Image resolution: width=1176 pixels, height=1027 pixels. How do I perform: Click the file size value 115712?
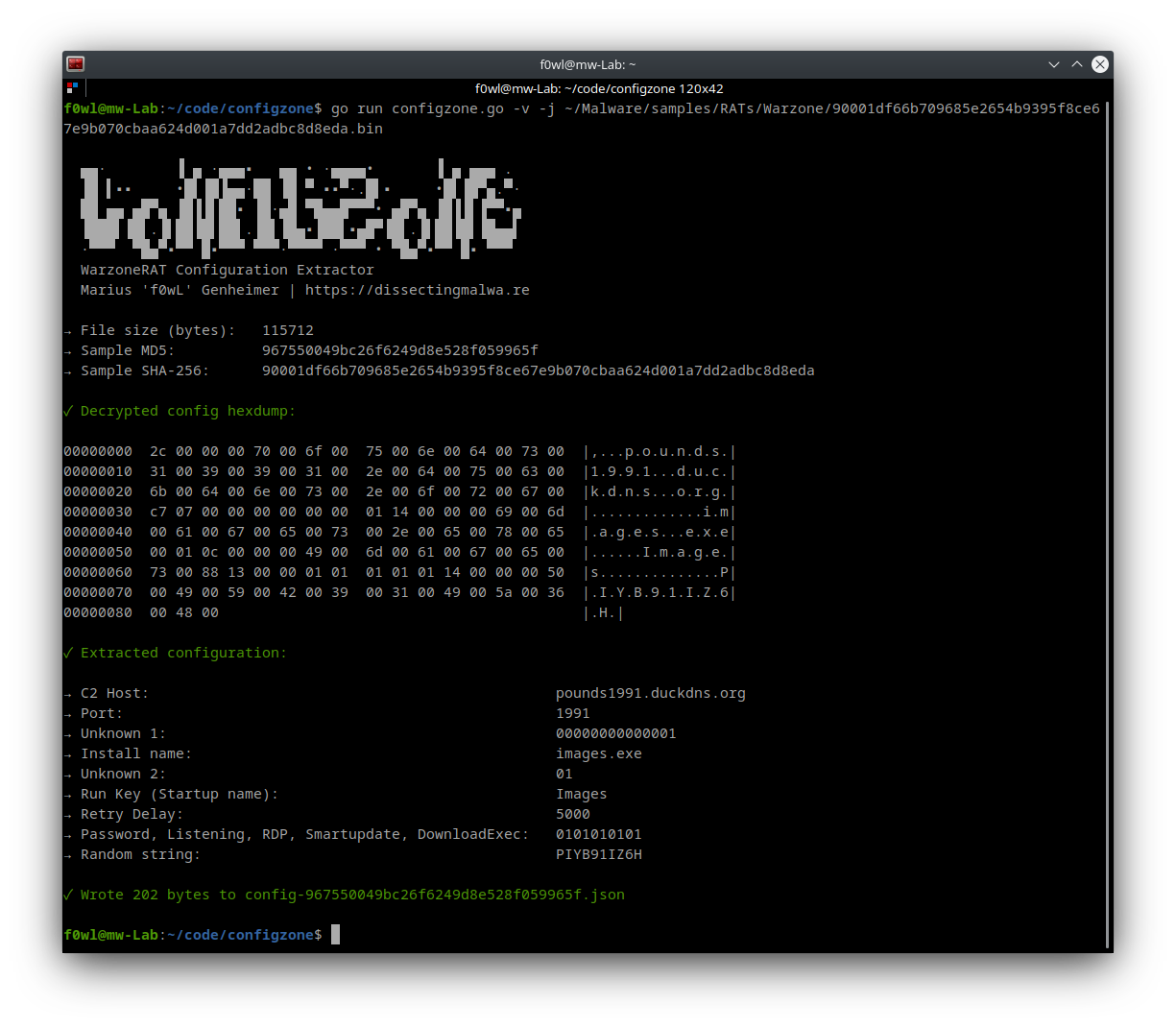pyautogui.click(x=288, y=330)
